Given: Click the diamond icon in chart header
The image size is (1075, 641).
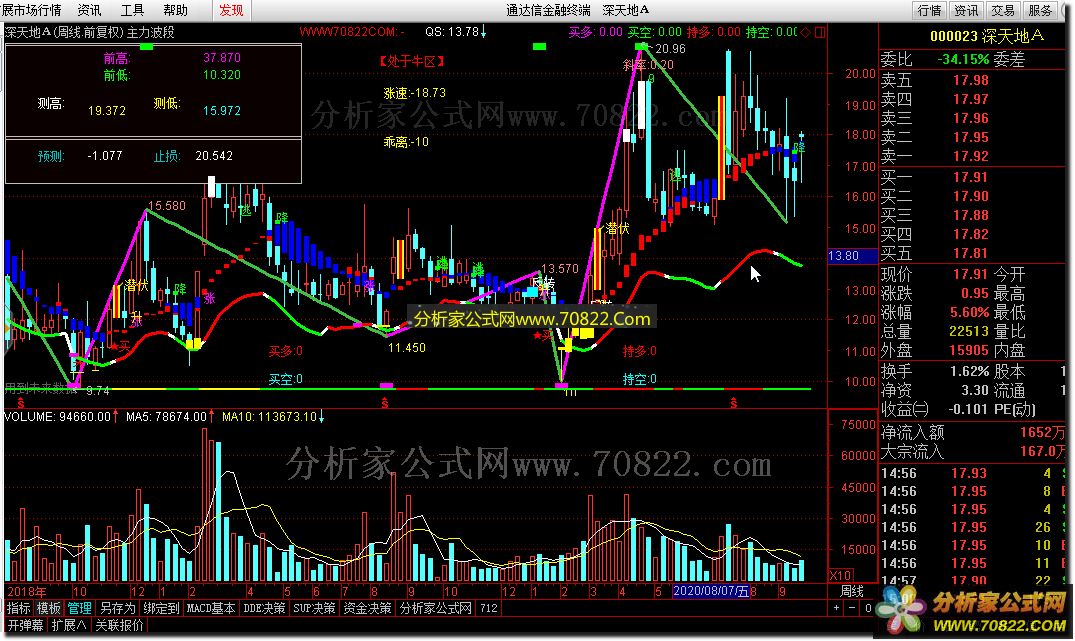Looking at the screenshot, I should (806, 32).
